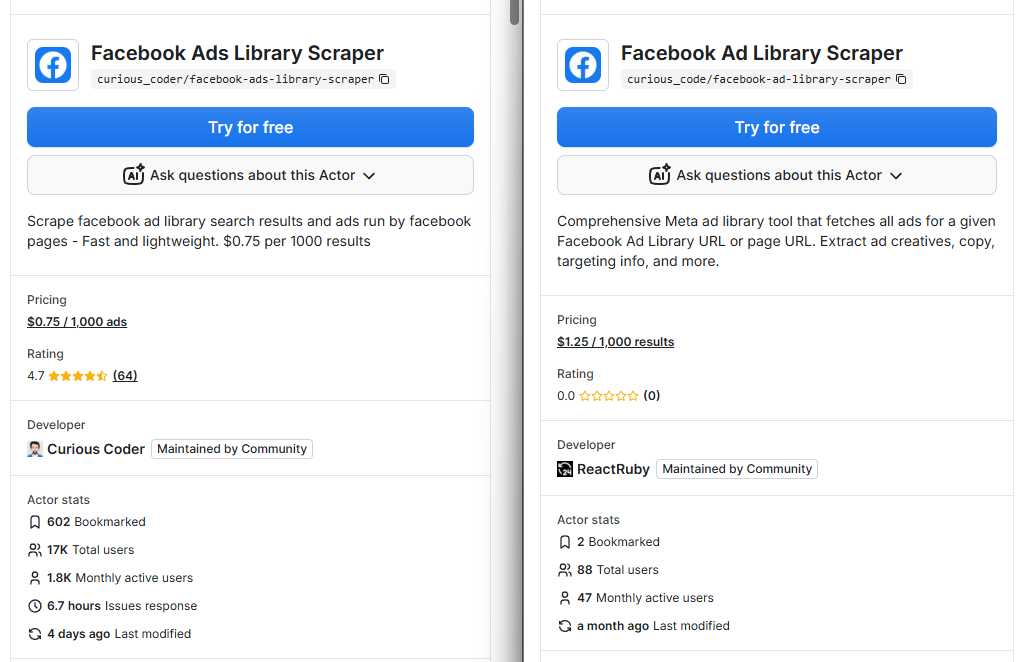Image resolution: width=1024 pixels, height=662 pixels.
Task: Click the empty 0.0 rating stars
Action: click(609, 396)
